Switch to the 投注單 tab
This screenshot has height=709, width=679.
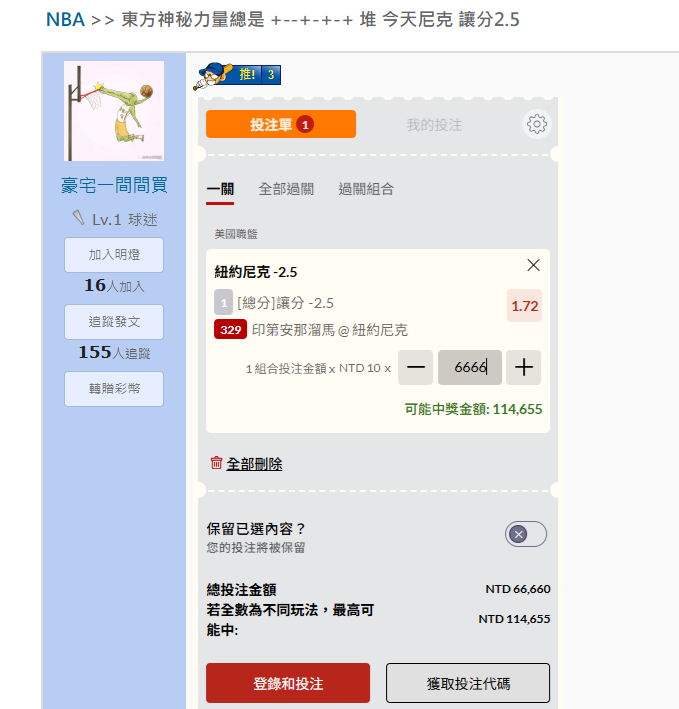point(281,124)
